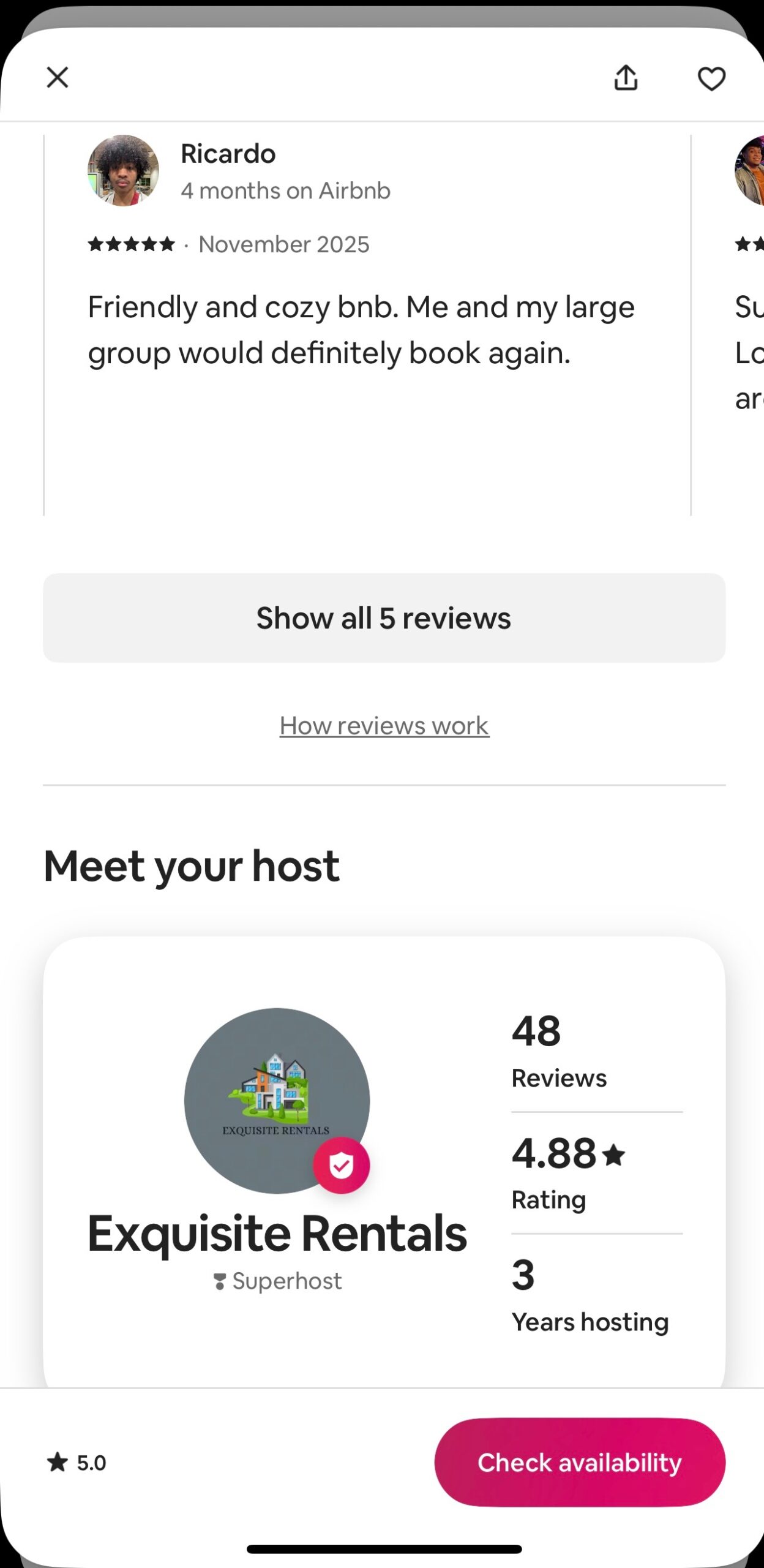Viewport: 764px width, 1568px height.
Task: Tap the 4.88 rating star icon
Action: click(613, 1155)
